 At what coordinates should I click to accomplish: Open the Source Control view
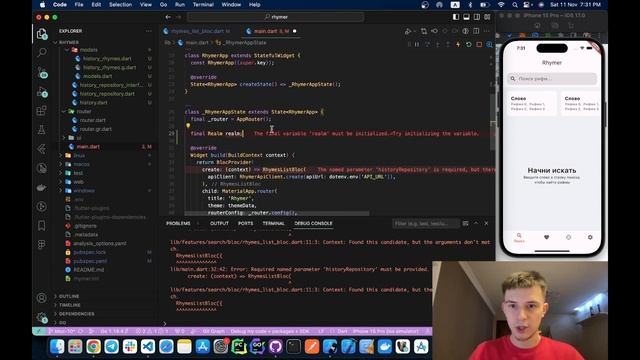point(42,72)
